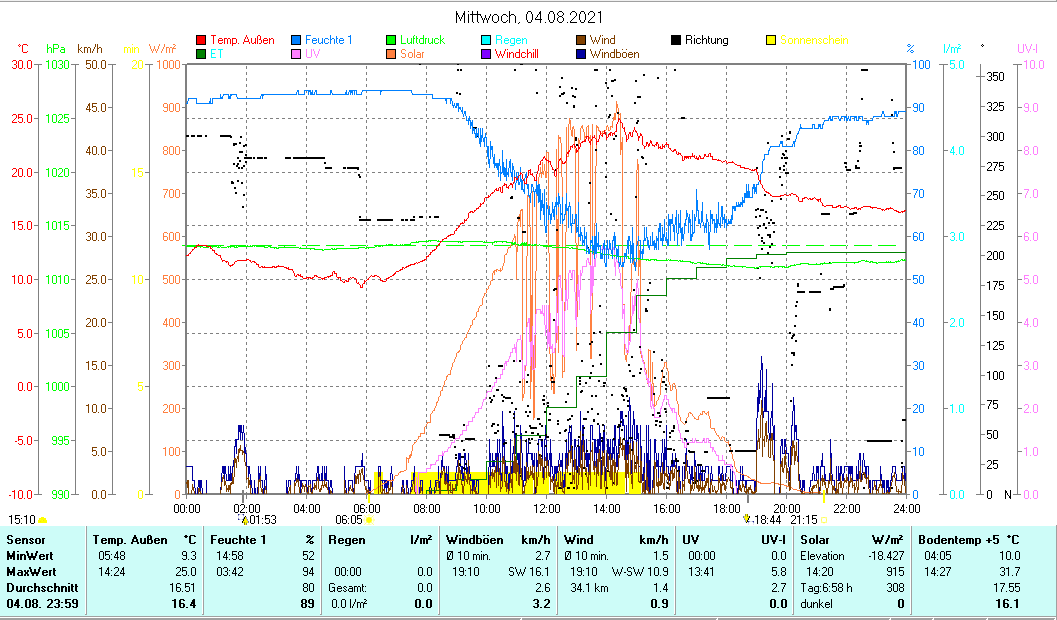Click the Sensor header in the data table

[x=25, y=540]
